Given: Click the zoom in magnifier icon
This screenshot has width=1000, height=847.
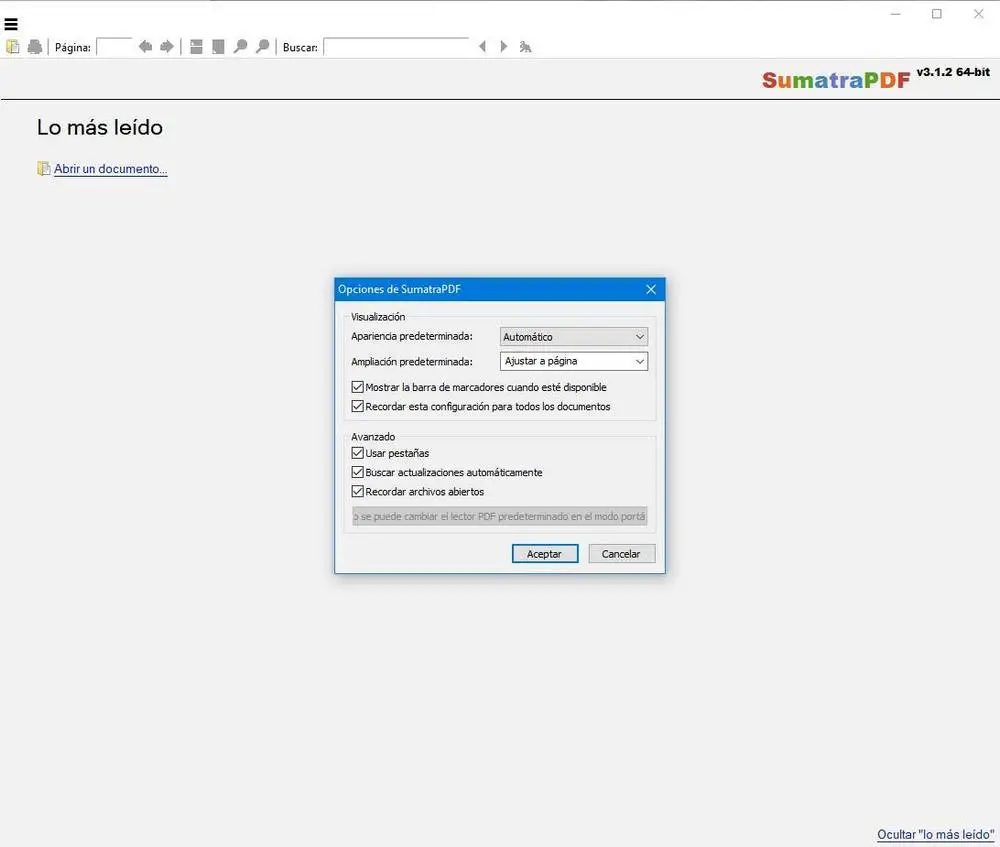Looking at the screenshot, I should [x=262, y=47].
